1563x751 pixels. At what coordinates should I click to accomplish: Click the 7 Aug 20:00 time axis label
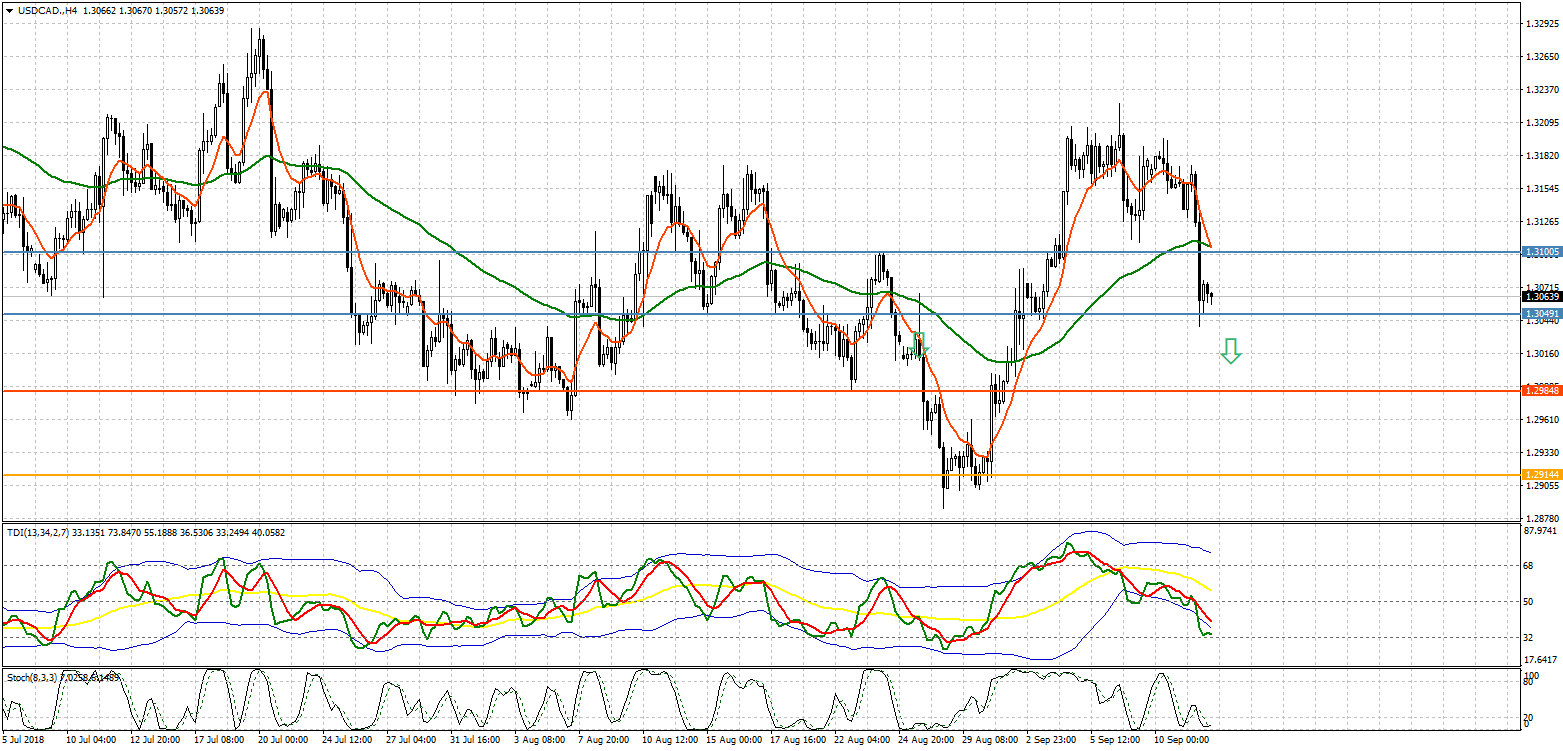click(x=602, y=741)
